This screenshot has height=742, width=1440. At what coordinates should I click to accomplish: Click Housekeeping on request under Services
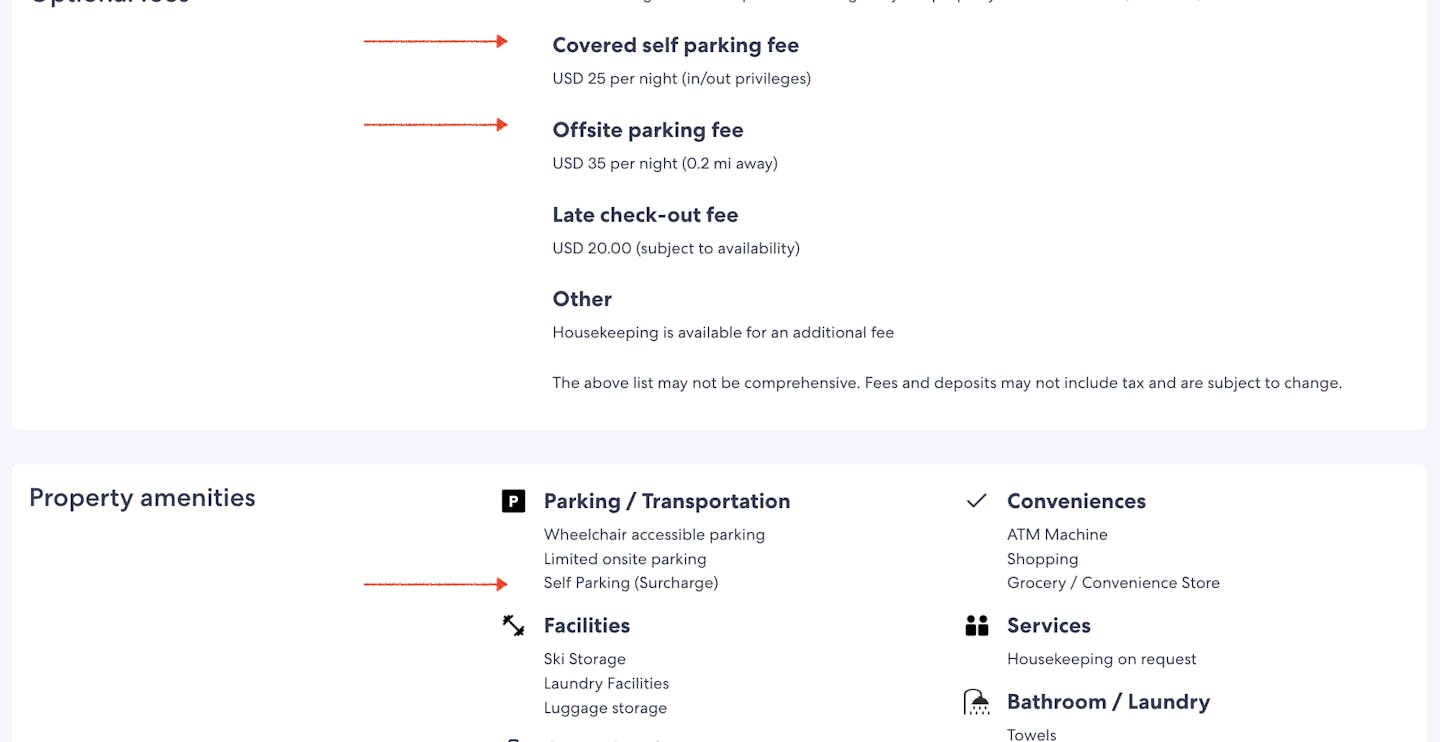[x=1101, y=659]
